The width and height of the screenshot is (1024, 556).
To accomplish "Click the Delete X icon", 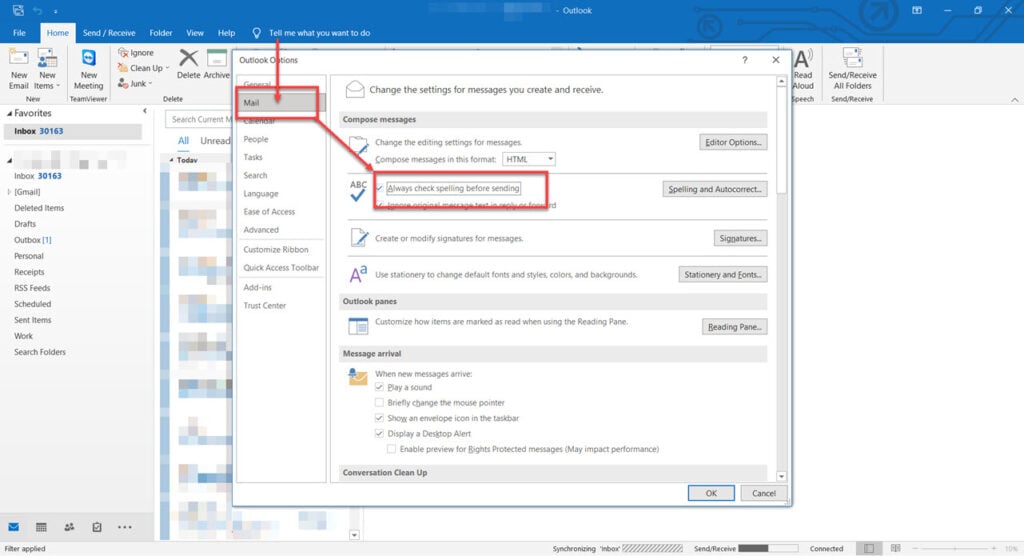I will pyautogui.click(x=189, y=59).
